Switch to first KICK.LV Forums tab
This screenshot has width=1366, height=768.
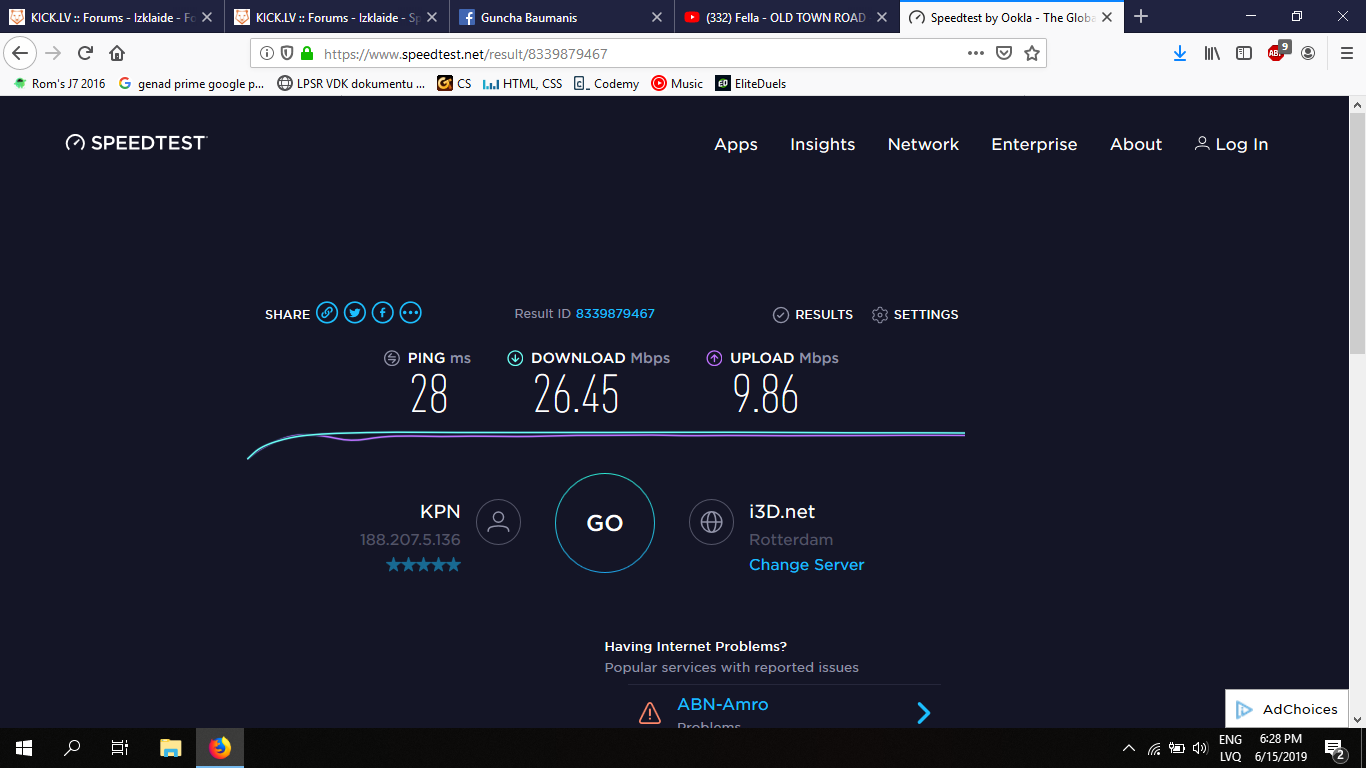point(111,17)
